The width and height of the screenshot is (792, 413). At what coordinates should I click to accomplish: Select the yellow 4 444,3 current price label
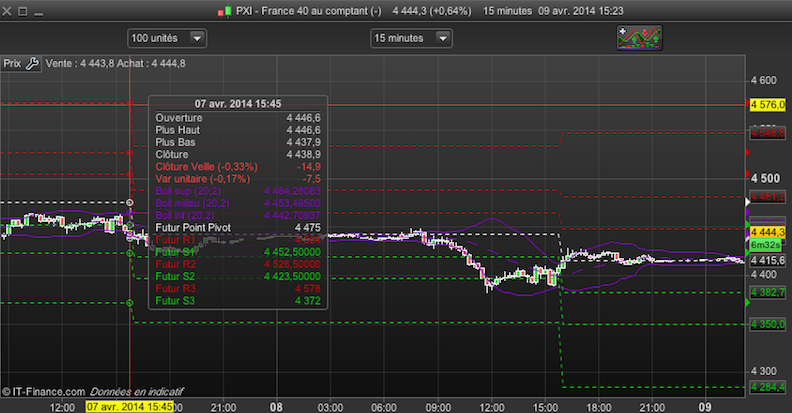pos(767,232)
